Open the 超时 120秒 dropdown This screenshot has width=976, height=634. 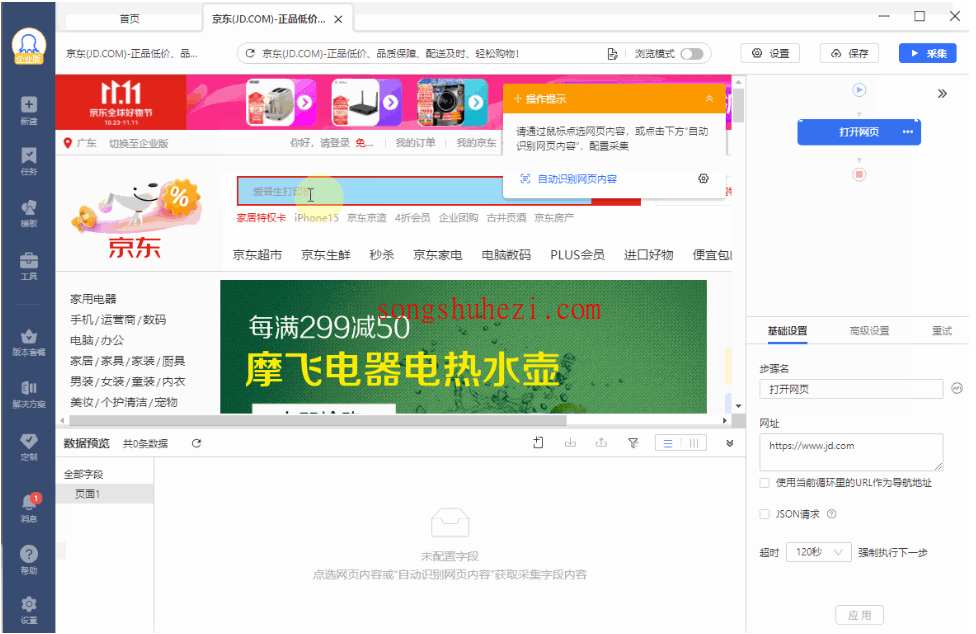point(819,552)
